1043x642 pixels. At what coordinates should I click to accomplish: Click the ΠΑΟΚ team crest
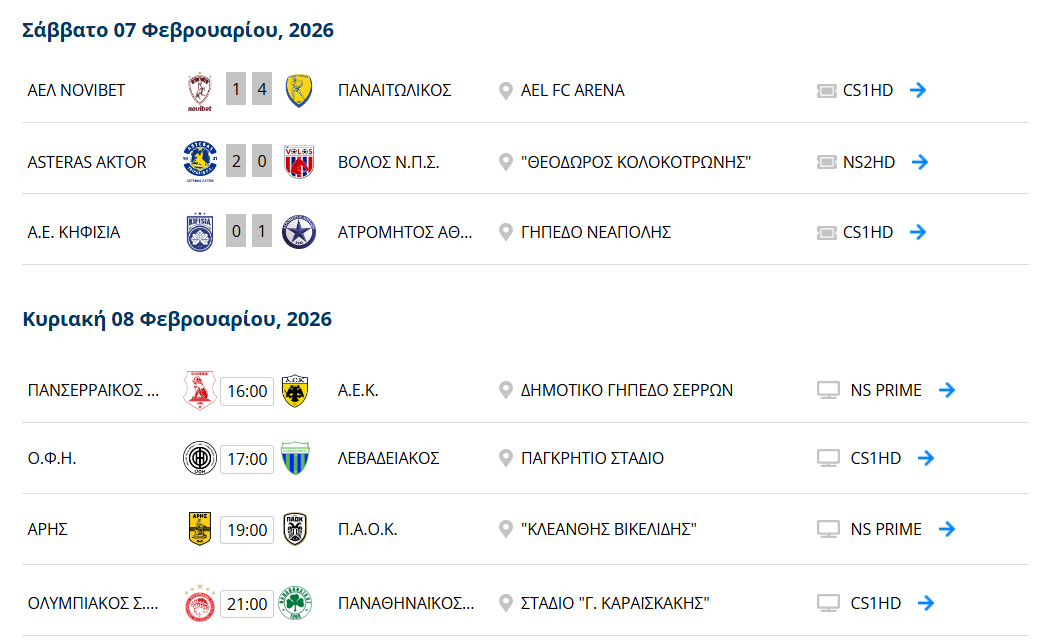click(295, 529)
